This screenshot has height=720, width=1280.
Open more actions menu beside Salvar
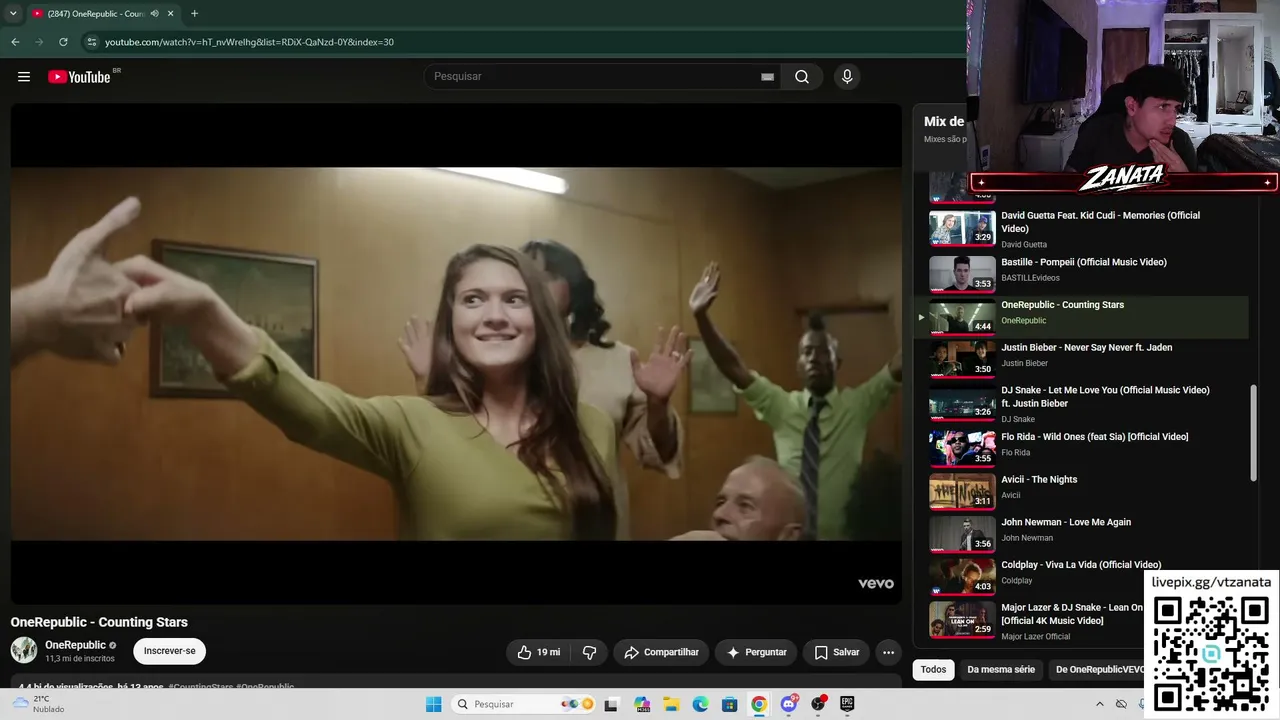tap(888, 652)
